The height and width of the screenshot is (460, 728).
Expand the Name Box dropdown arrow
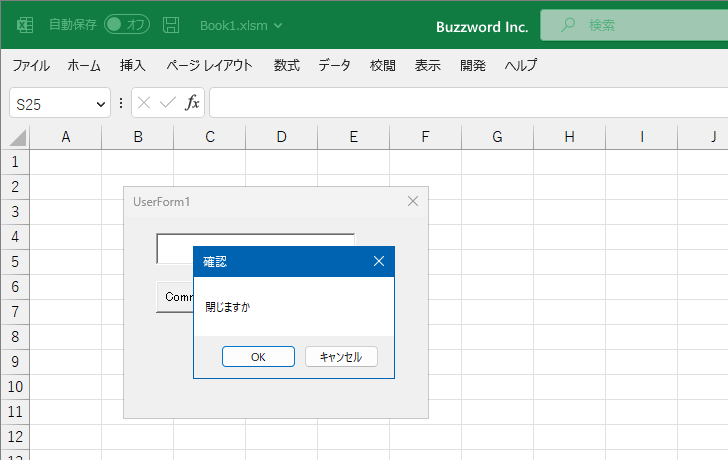[x=100, y=104]
